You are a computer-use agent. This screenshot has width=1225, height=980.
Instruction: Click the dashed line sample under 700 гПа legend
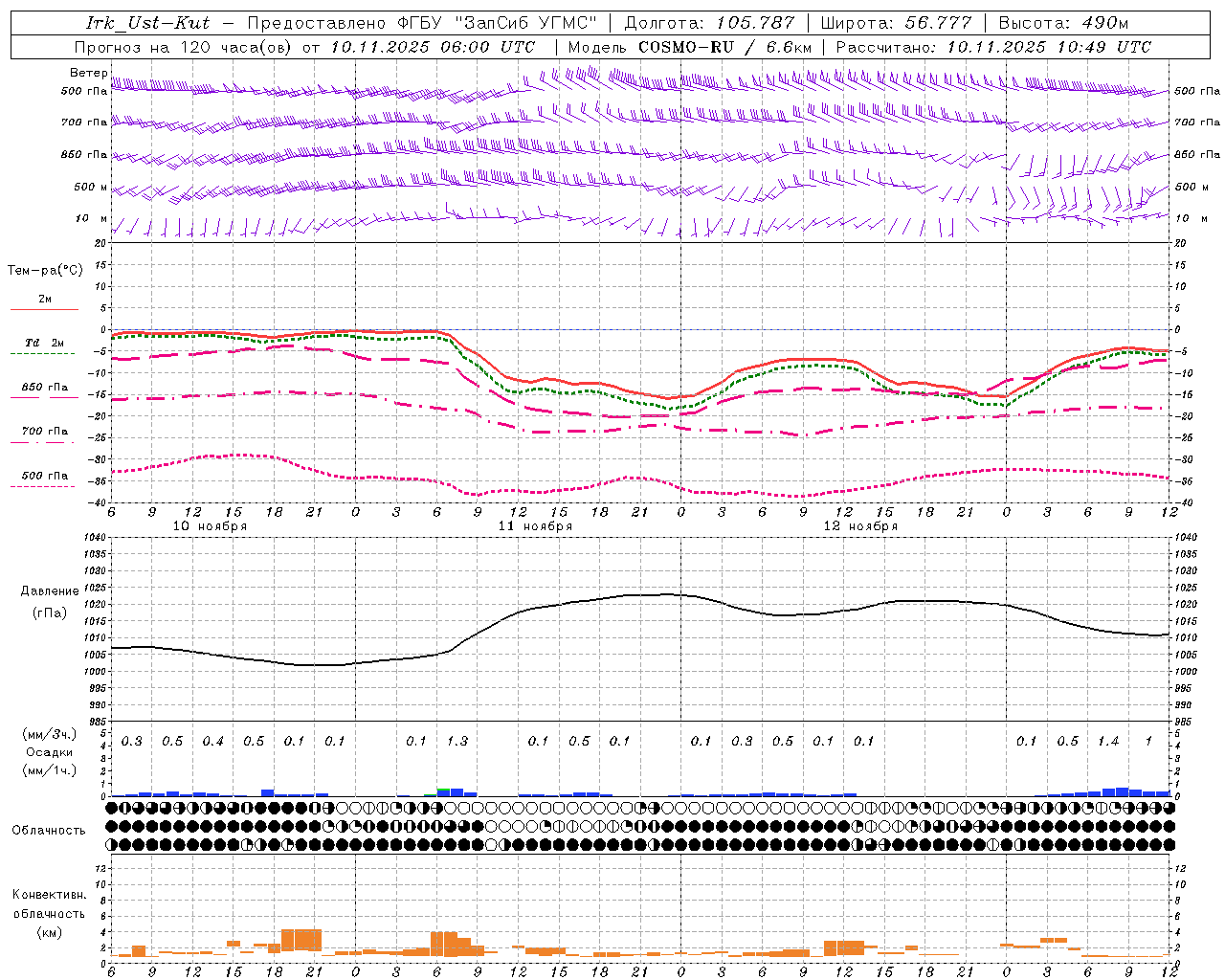pos(42,443)
